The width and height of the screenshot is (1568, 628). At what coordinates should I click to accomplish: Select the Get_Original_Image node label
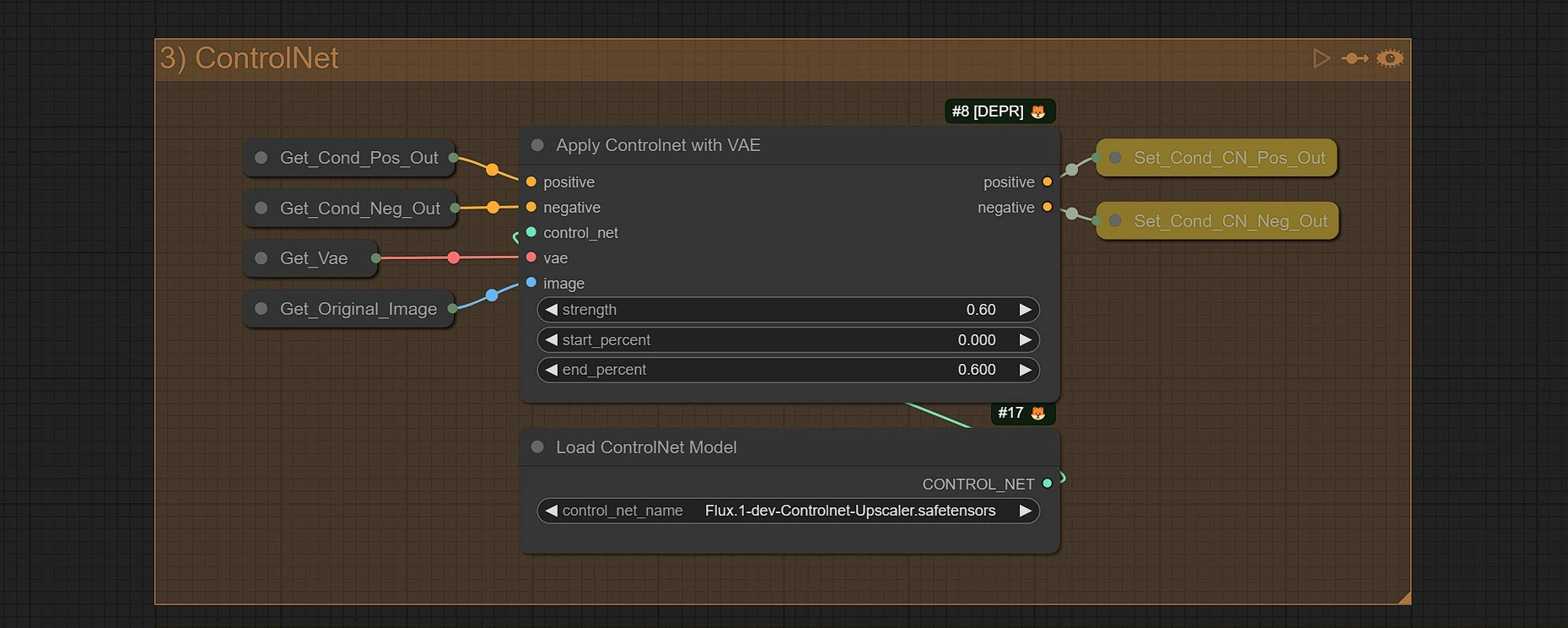click(358, 309)
